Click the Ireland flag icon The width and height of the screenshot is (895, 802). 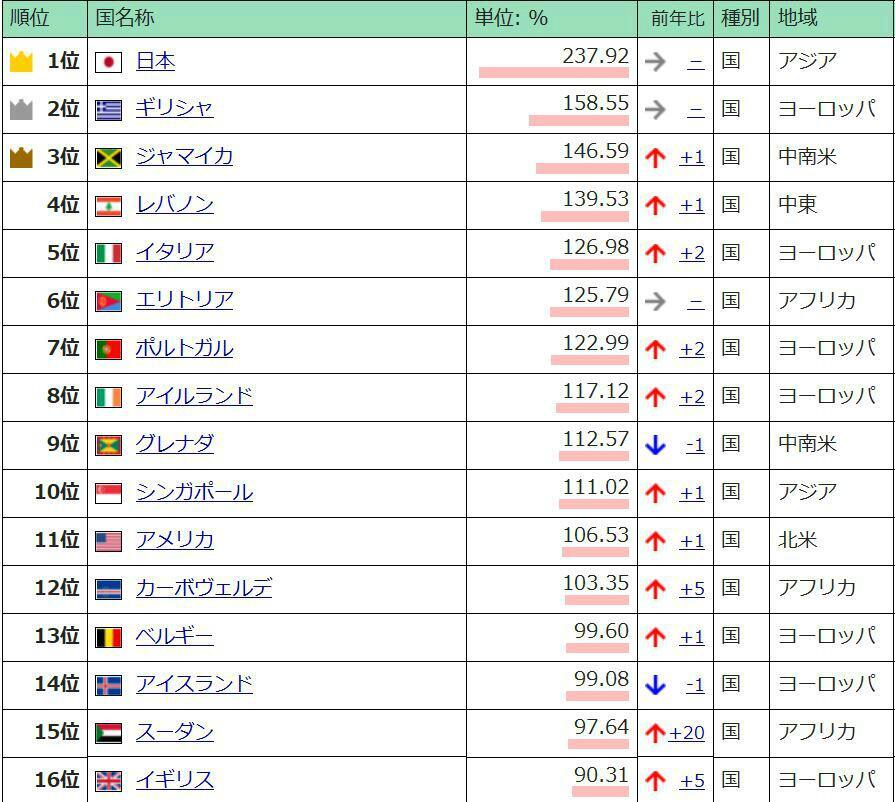click(108, 398)
